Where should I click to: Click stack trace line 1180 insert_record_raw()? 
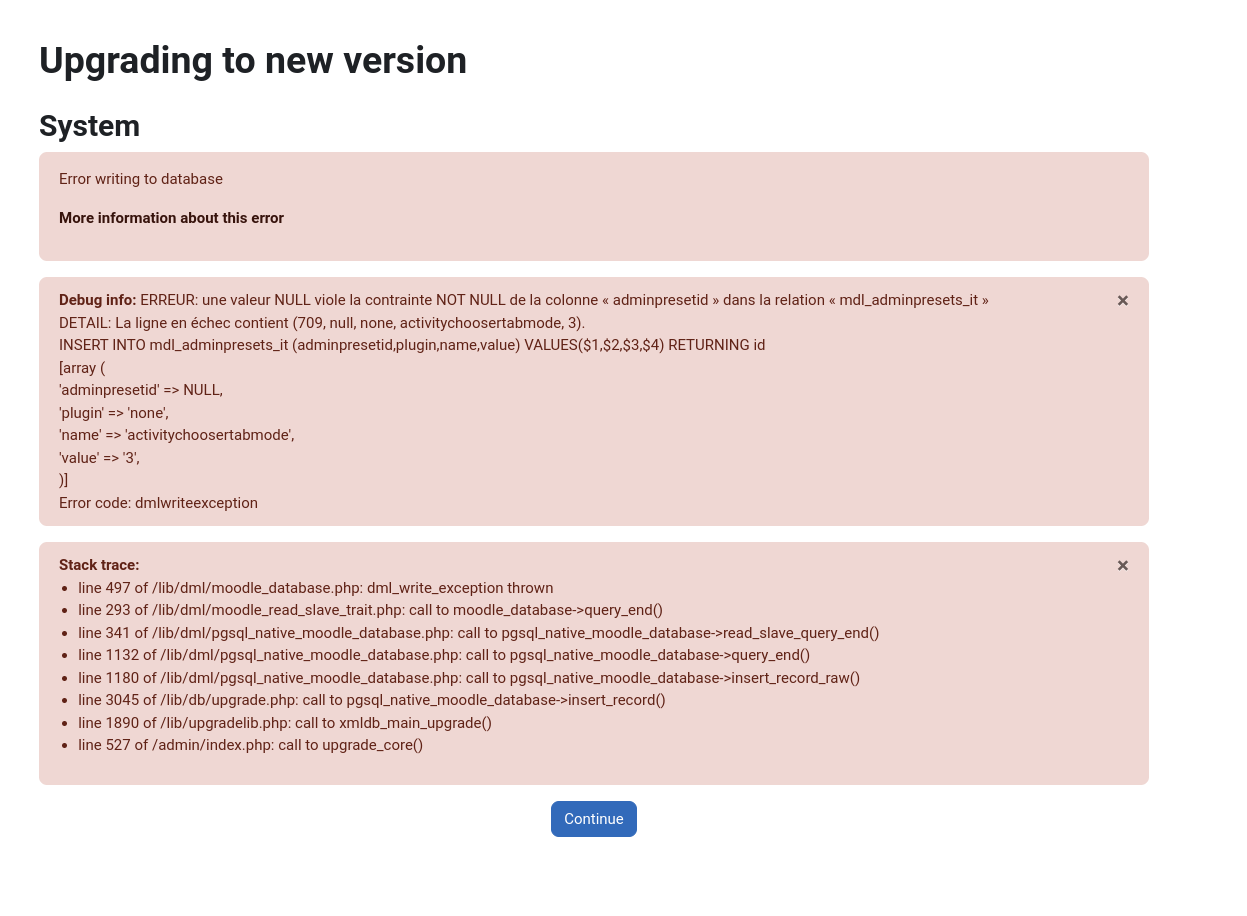click(x=469, y=678)
